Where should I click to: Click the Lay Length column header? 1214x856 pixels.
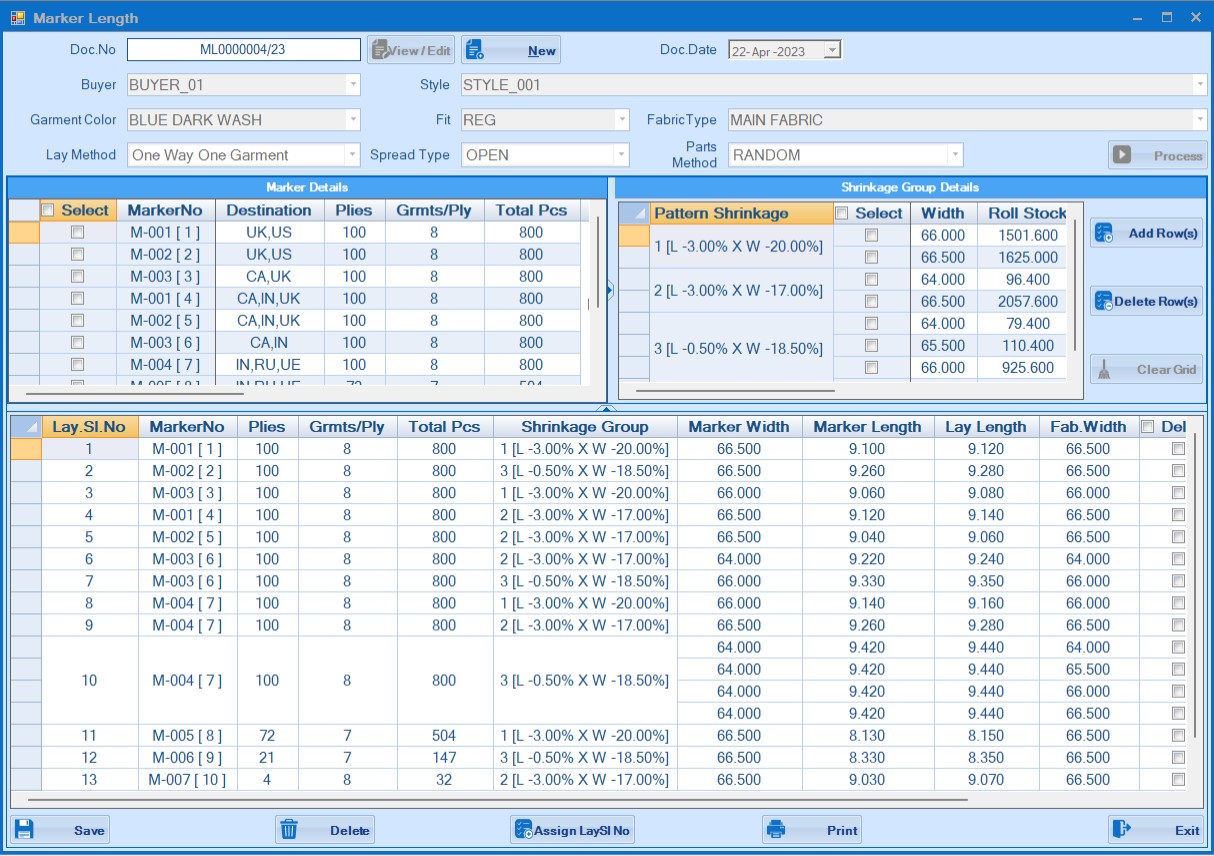click(x=986, y=427)
